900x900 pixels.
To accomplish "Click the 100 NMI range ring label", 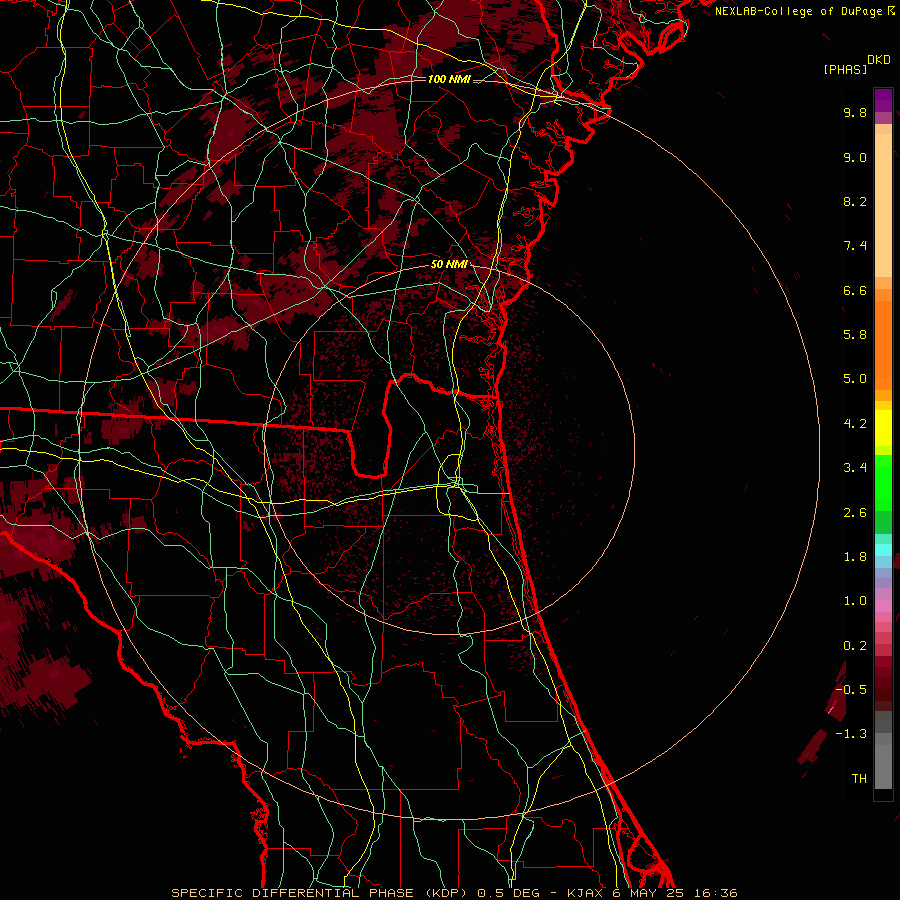I will tap(449, 79).
